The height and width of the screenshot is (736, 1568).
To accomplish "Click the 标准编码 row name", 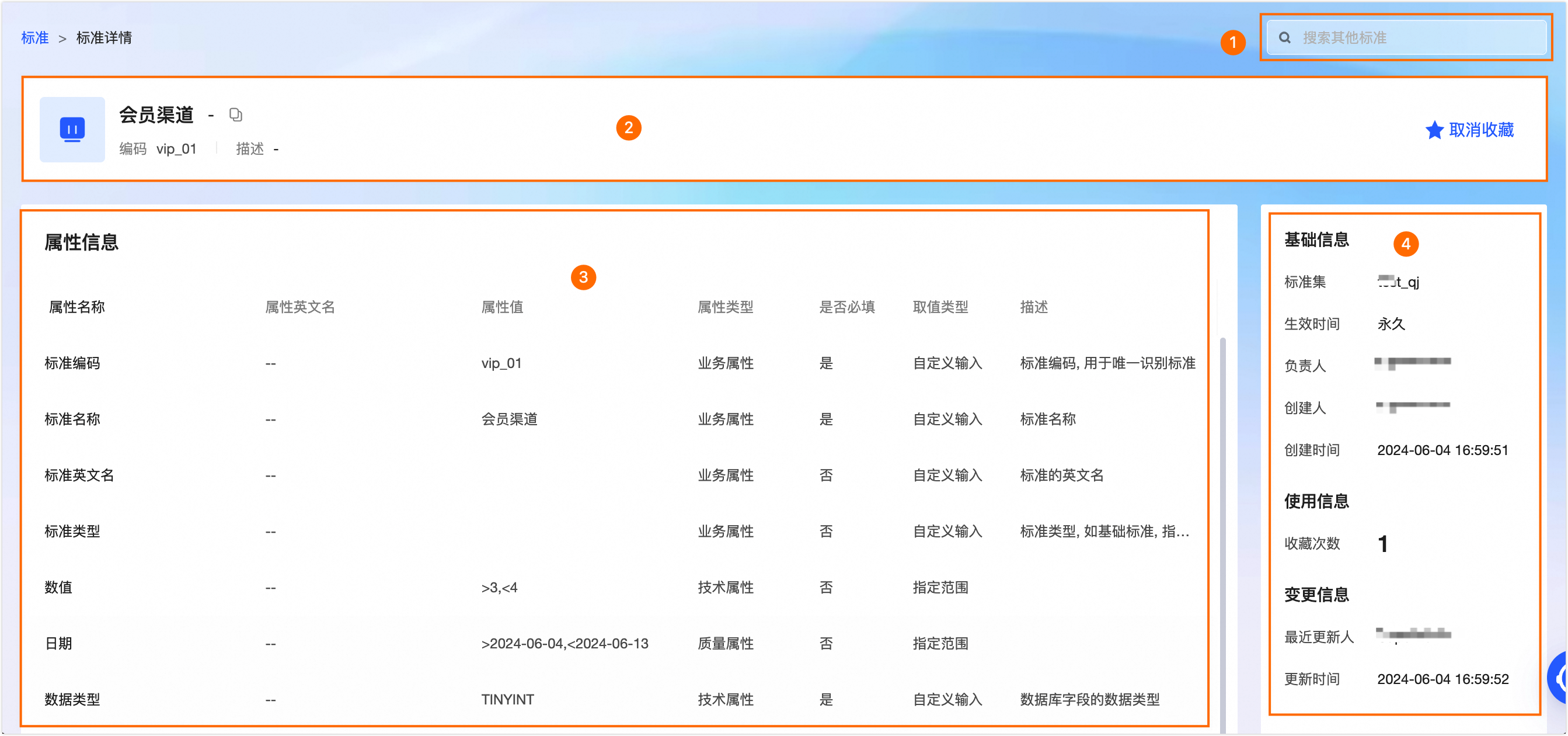I will coord(72,363).
